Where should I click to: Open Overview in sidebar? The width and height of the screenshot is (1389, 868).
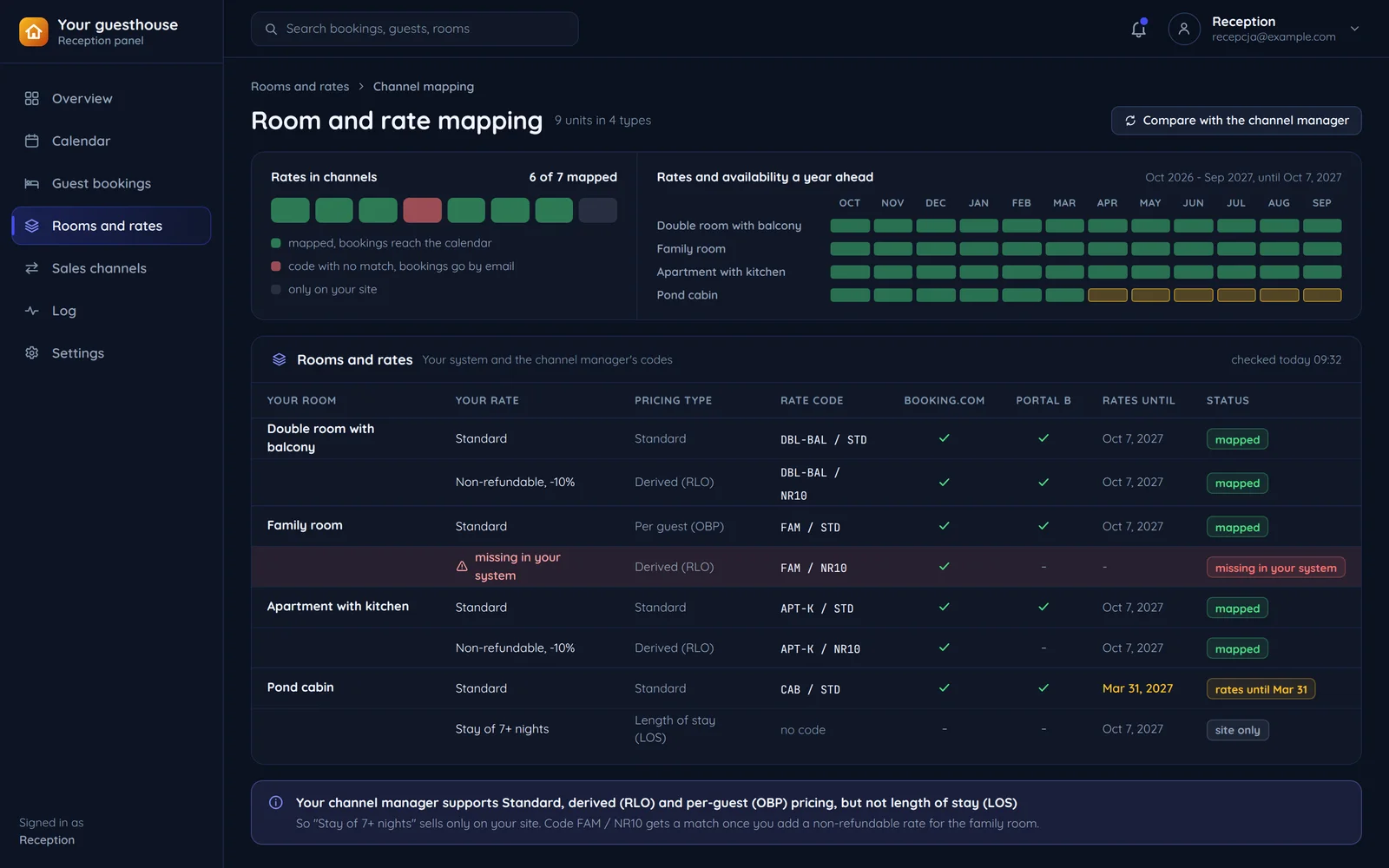click(111, 98)
